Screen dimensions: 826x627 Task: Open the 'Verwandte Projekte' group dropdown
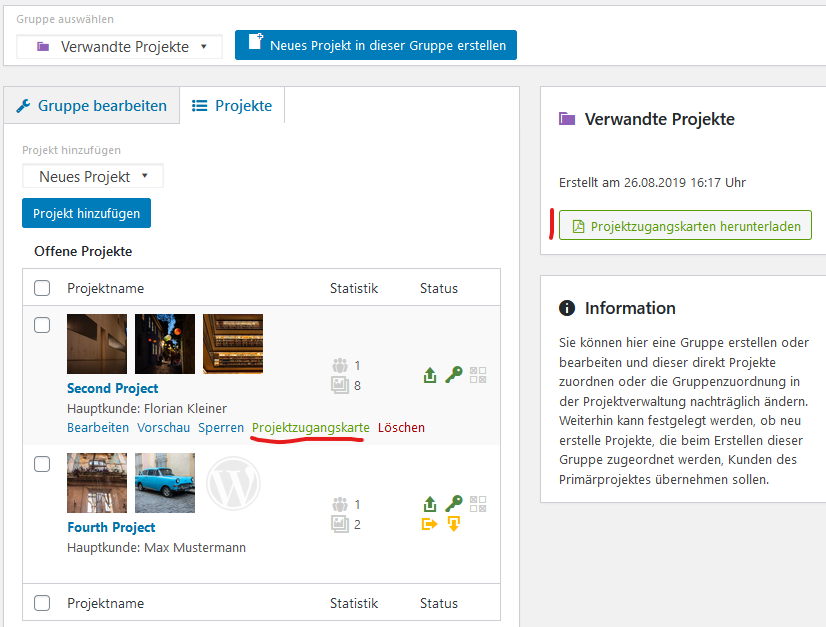pos(119,46)
